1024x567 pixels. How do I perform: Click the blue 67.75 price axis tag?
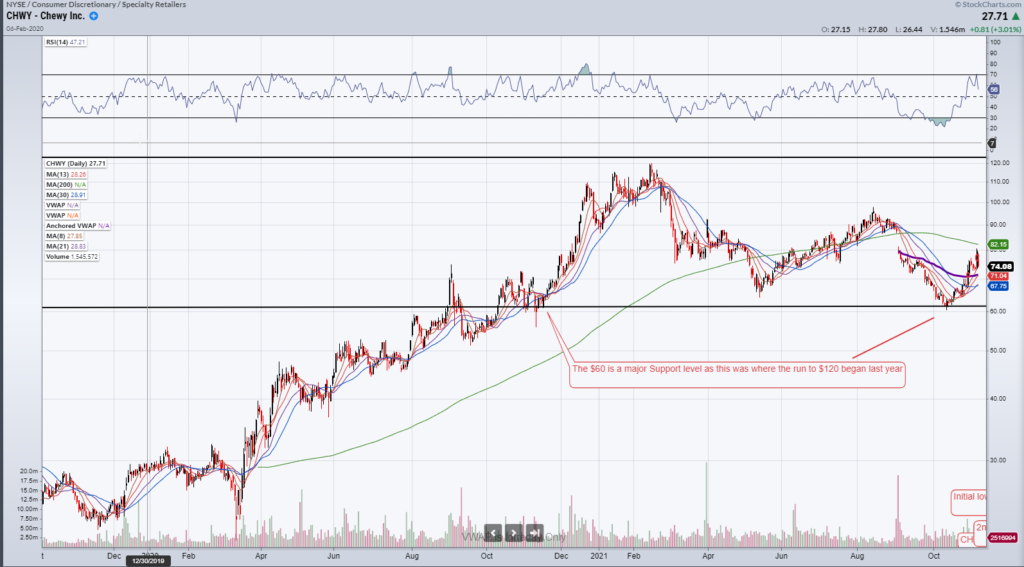click(x=999, y=286)
